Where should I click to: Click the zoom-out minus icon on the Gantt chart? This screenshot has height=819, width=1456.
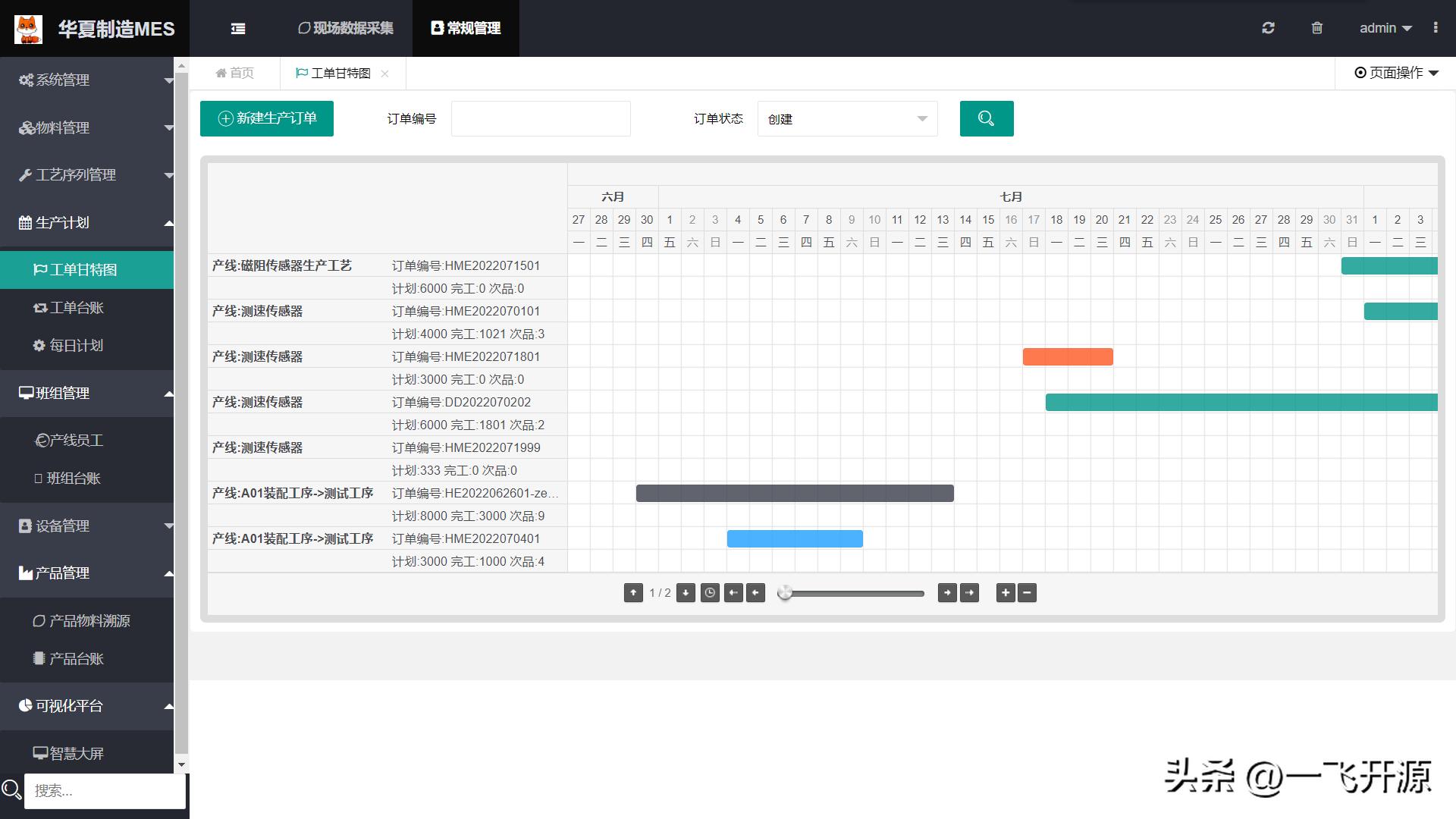coord(1028,593)
